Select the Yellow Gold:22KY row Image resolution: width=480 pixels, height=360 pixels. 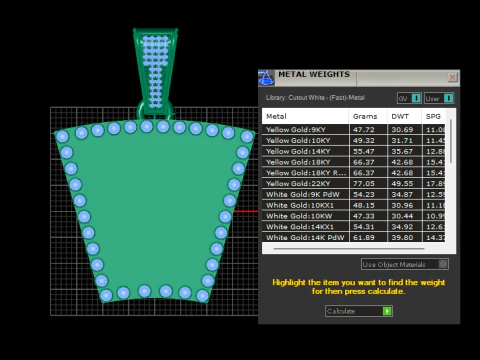353,183
